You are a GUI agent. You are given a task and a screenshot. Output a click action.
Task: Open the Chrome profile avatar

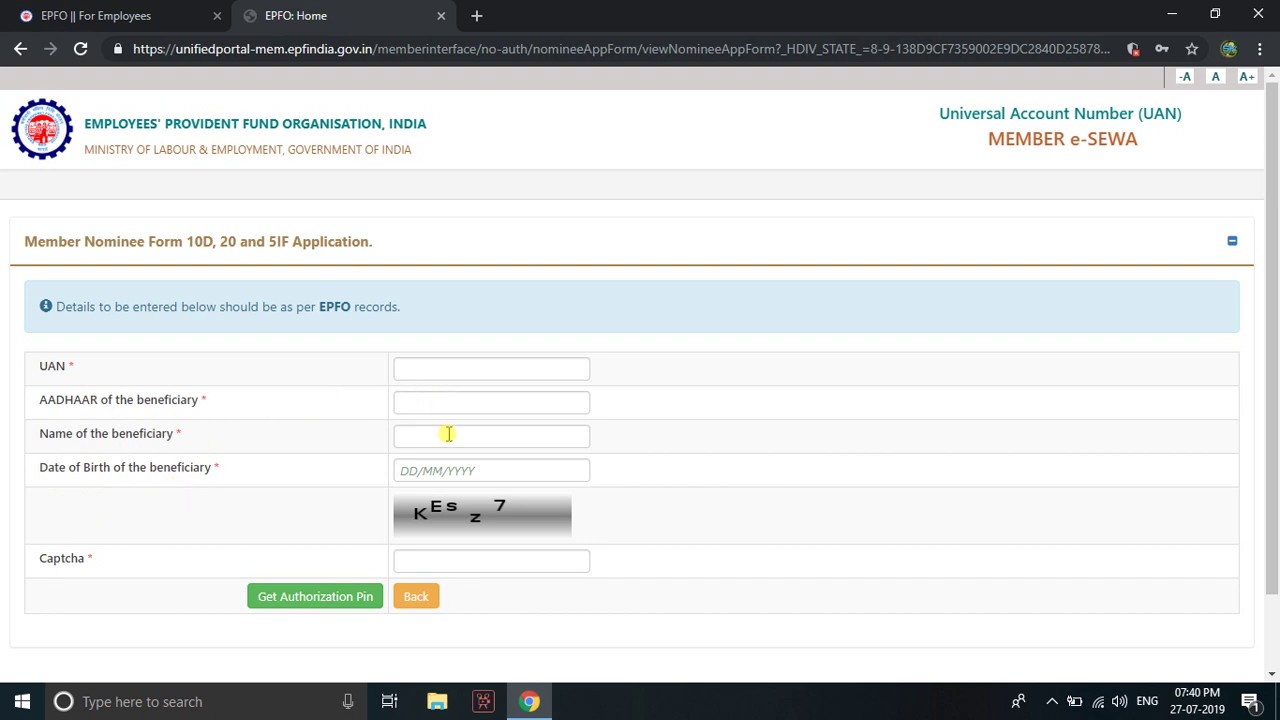(1229, 49)
